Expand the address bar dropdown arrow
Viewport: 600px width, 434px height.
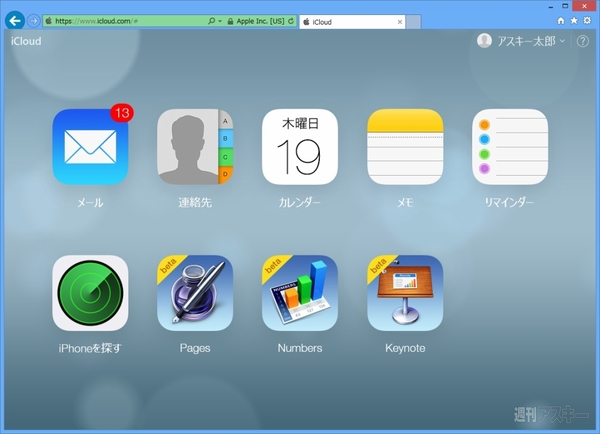pyautogui.click(x=220, y=21)
